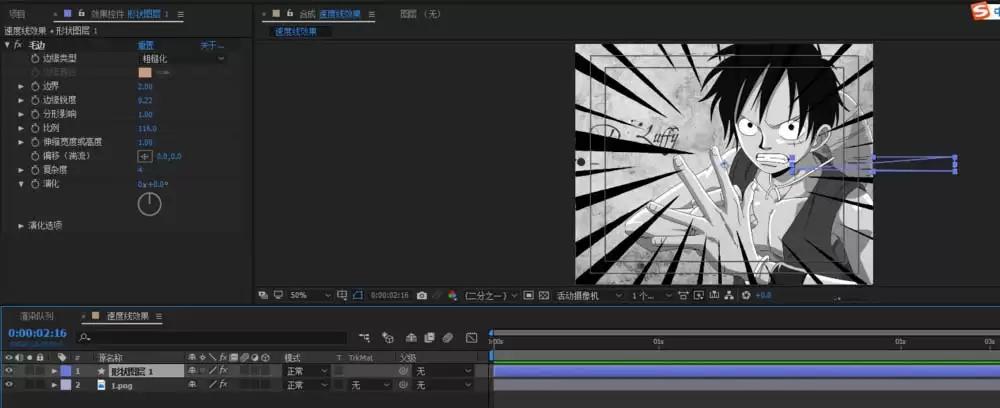
Task: Click the snapshot camera icon in viewer
Action: click(x=421, y=295)
